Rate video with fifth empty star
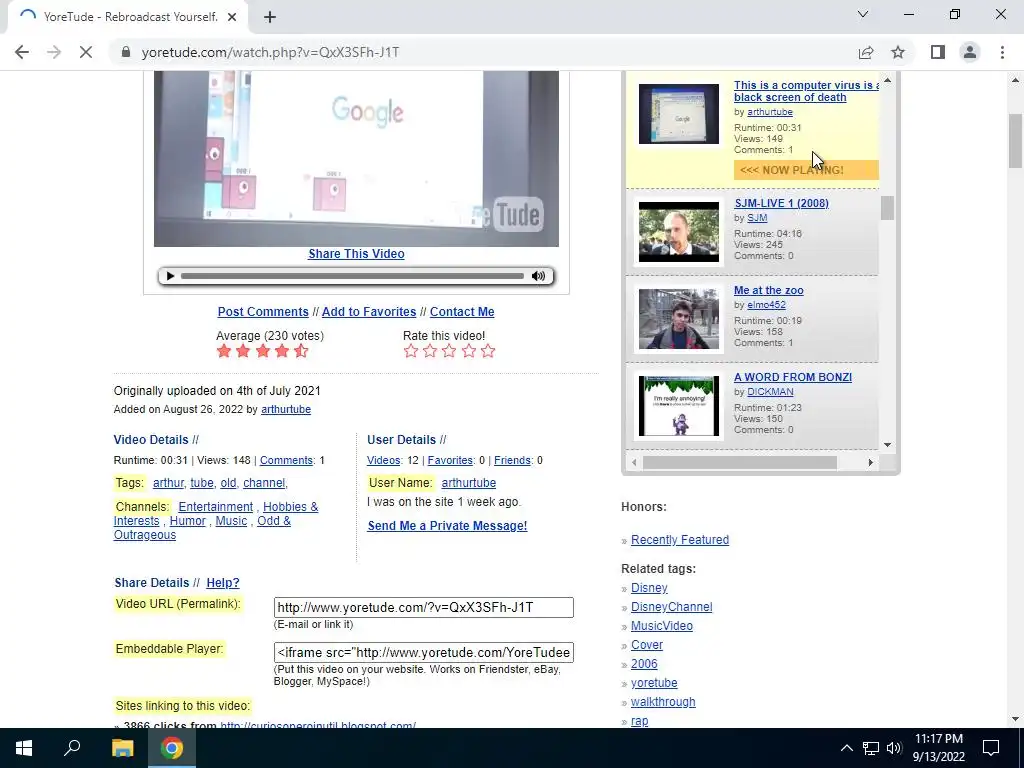Viewport: 1024px width, 768px height. click(x=488, y=351)
